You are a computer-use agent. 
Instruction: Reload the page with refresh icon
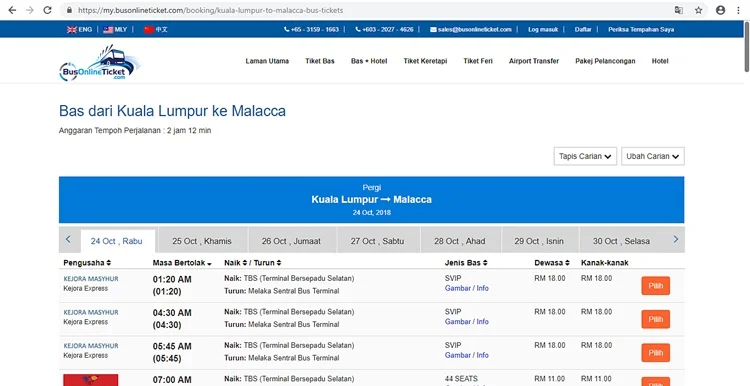click(47, 10)
